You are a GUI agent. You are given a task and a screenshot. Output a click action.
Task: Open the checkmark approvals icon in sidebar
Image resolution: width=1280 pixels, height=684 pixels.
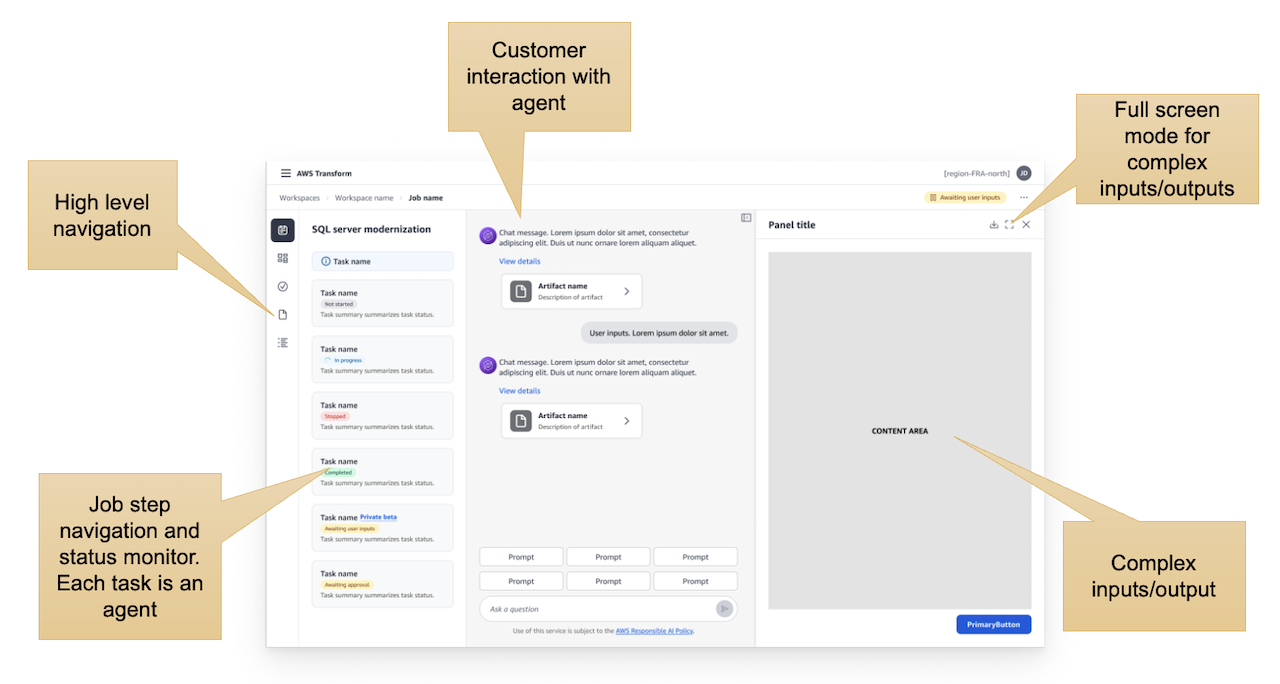coord(283,286)
